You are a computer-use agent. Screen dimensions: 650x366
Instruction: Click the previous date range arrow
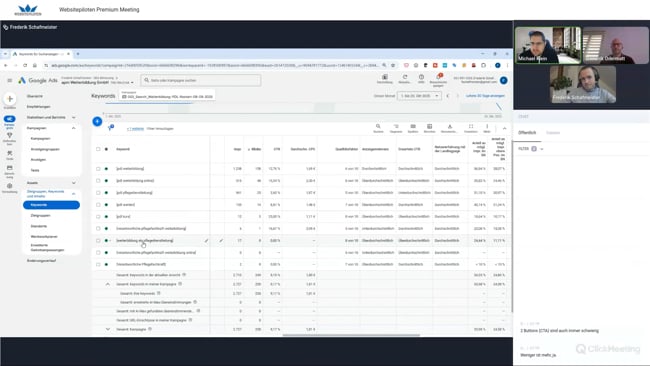tap(448, 96)
